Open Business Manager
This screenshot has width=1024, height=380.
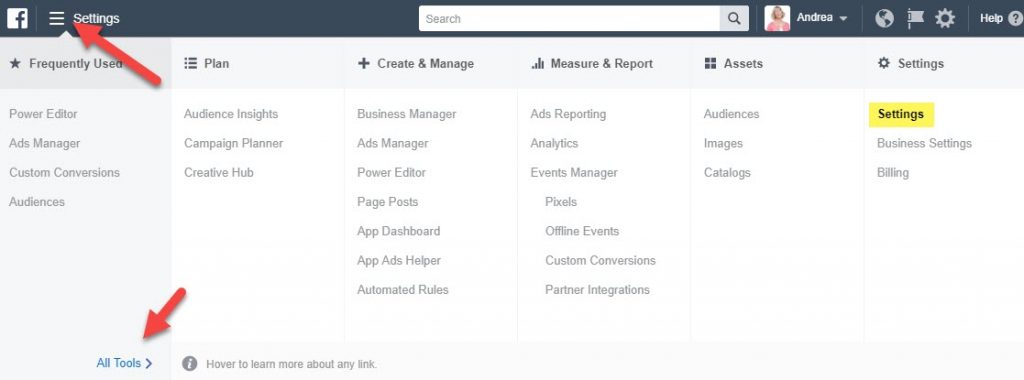(x=407, y=114)
